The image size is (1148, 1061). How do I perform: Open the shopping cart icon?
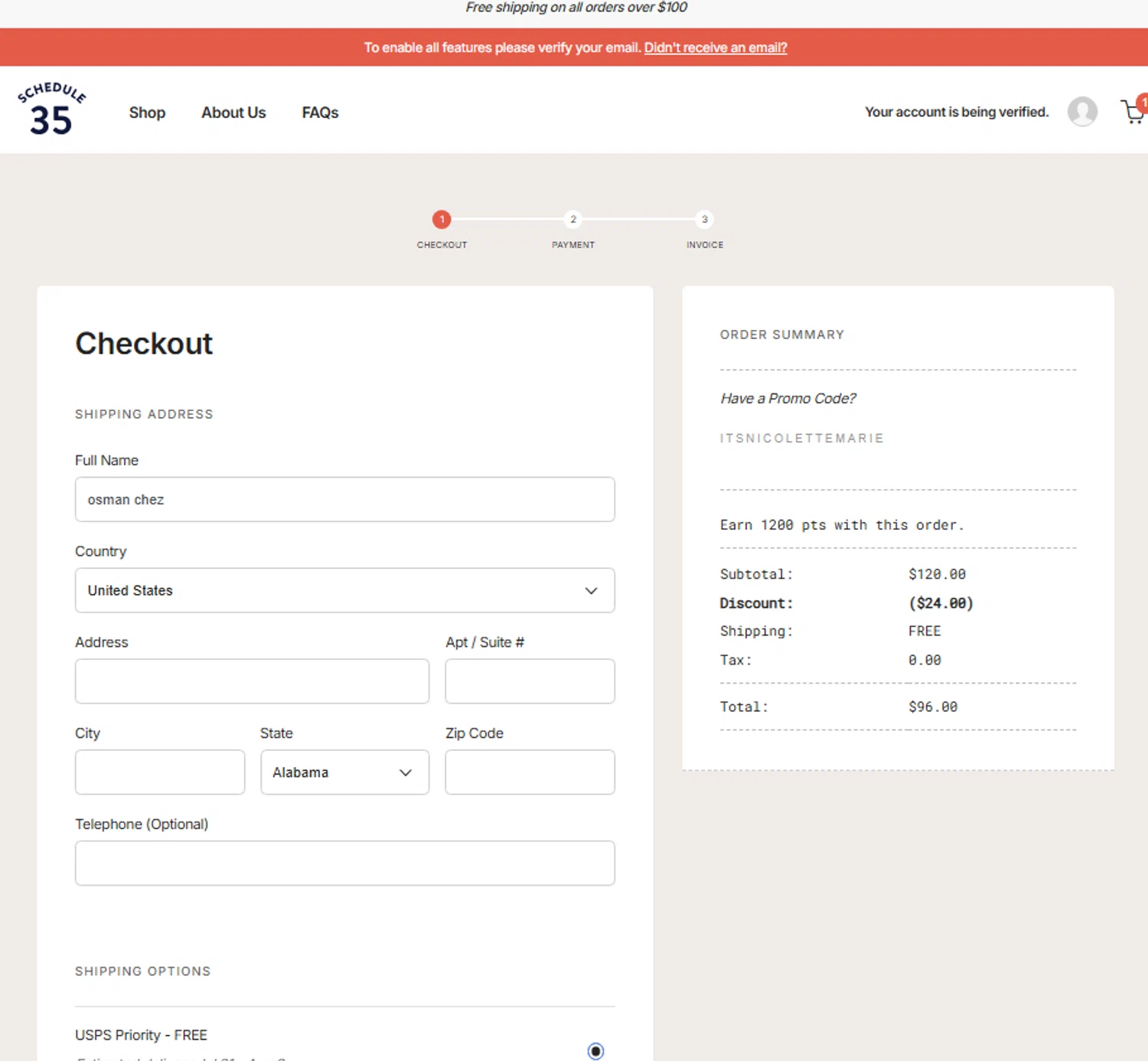pos(1133,111)
